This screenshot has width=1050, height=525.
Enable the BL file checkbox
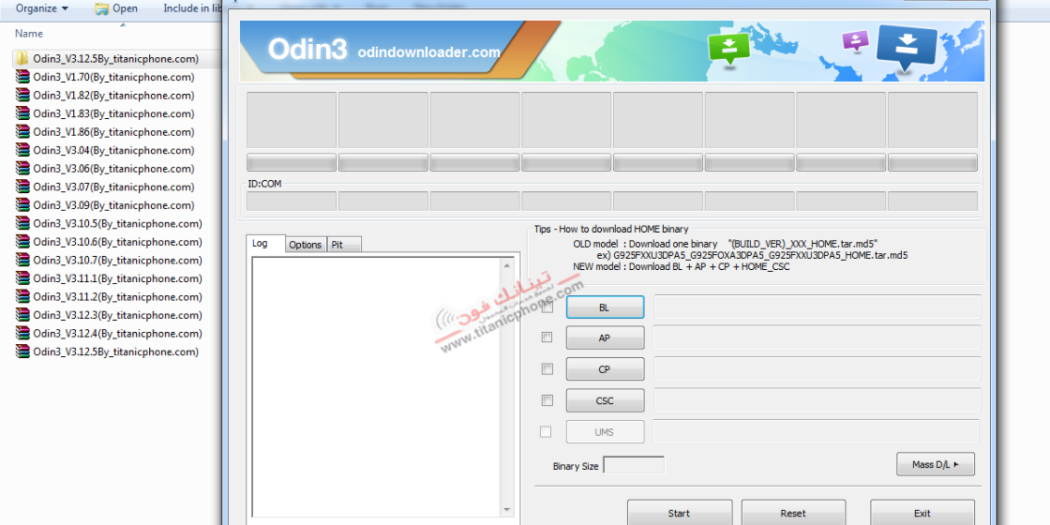(x=547, y=307)
